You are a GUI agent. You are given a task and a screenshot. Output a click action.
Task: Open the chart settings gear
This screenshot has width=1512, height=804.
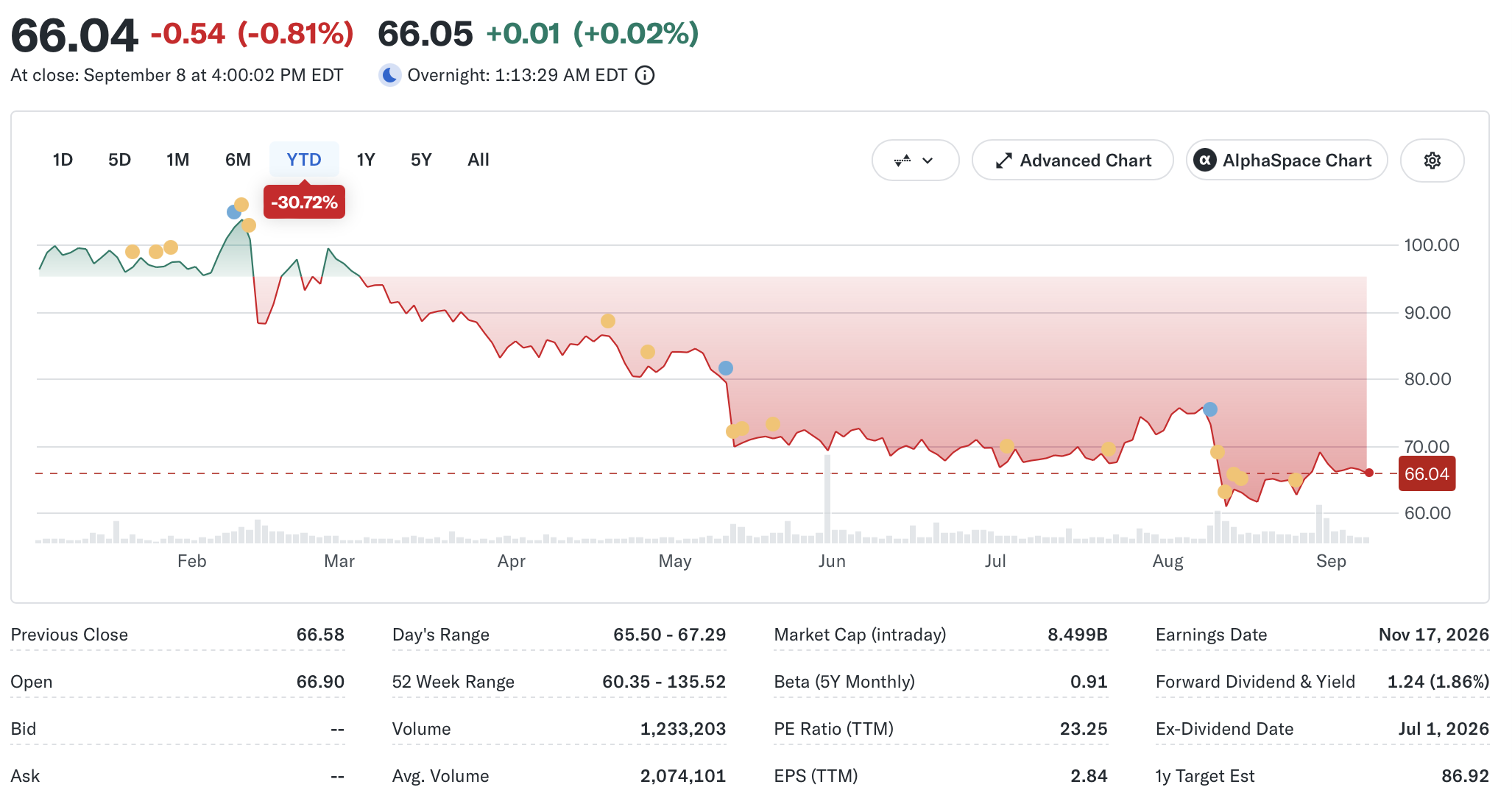pyautogui.click(x=1432, y=161)
